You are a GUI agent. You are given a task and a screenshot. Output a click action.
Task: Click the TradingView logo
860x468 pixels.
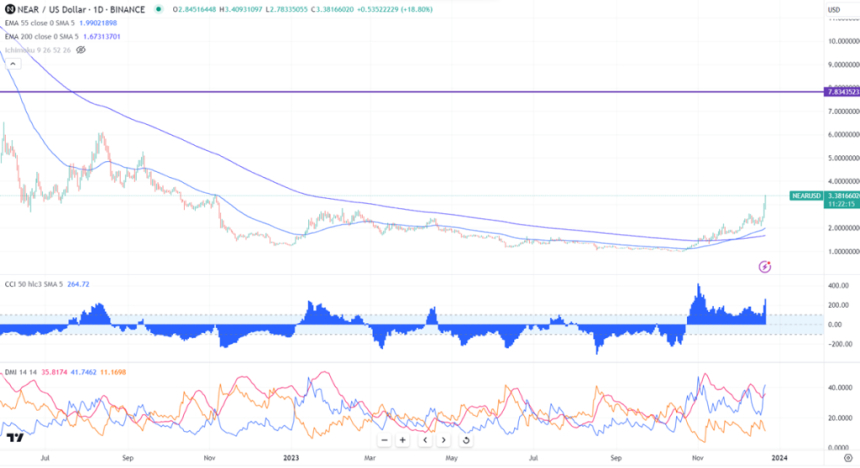pos(14,438)
